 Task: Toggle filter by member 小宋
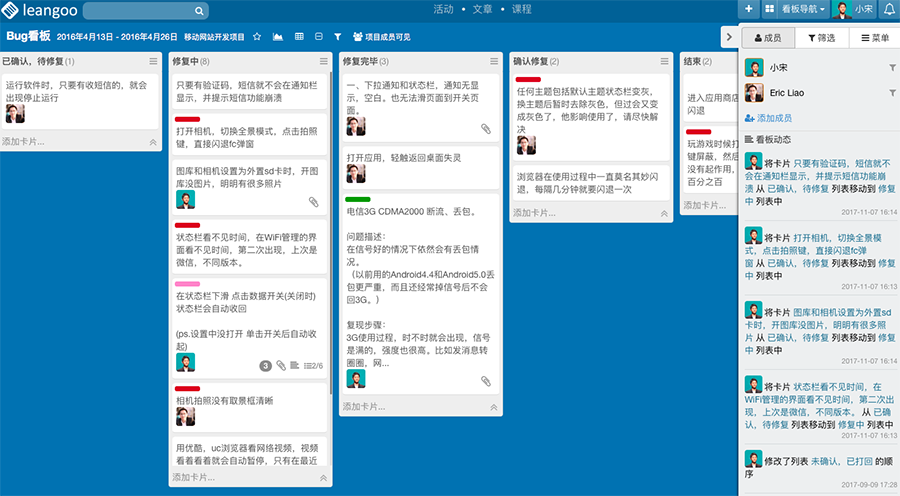click(892, 67)
